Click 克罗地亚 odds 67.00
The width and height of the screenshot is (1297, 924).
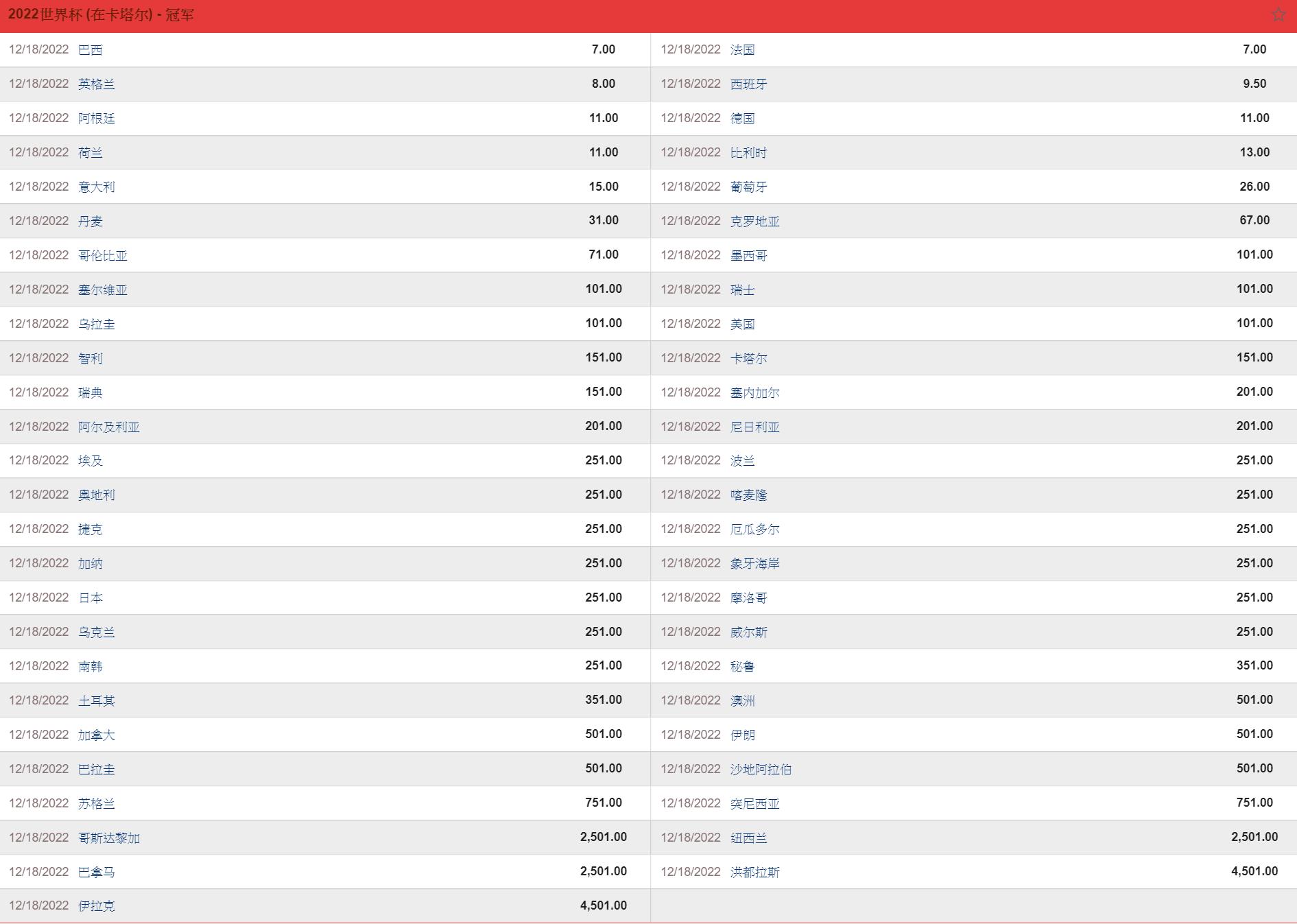[1254, 220]
